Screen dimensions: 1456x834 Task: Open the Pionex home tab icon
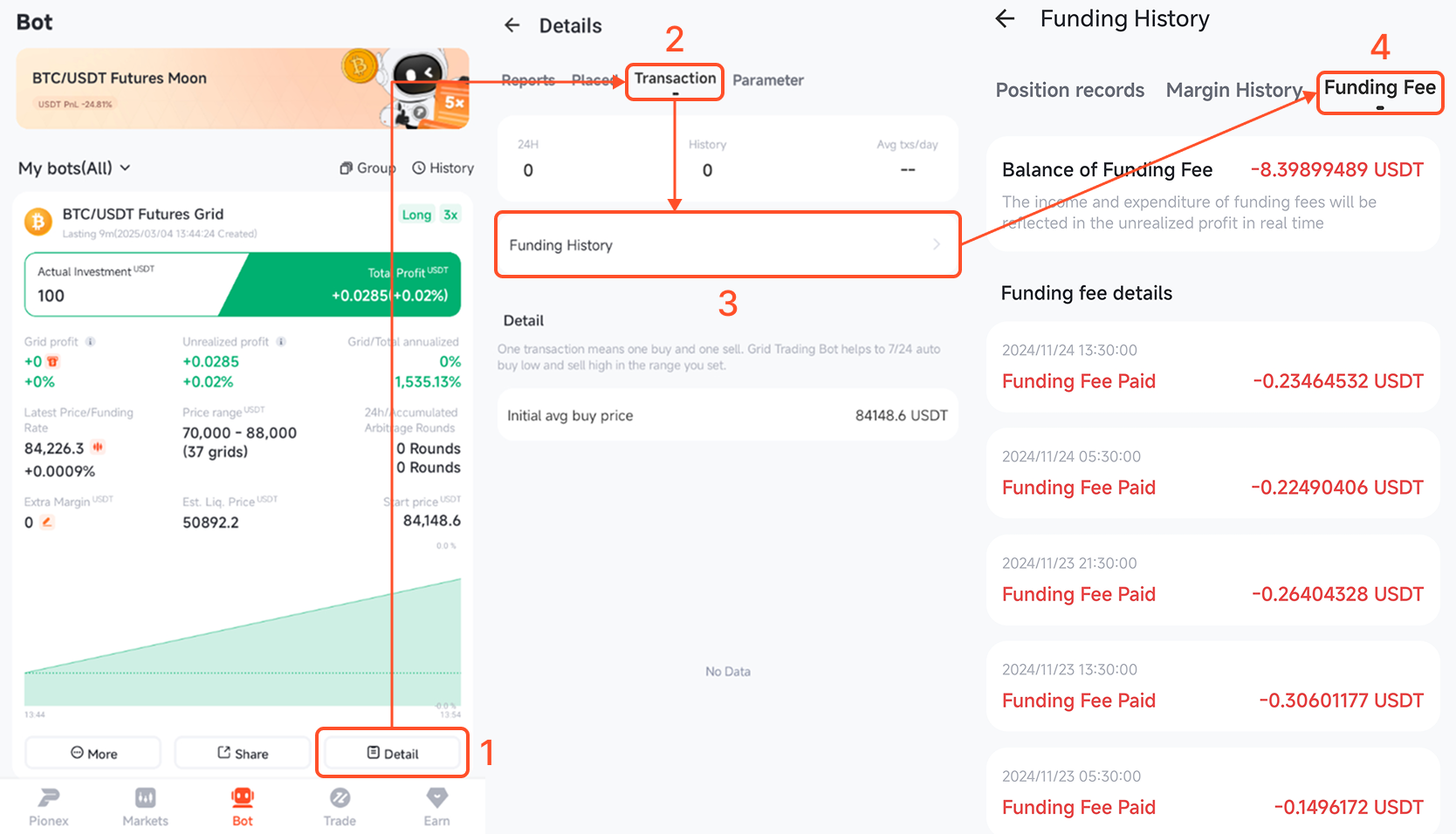pos(49,797)
